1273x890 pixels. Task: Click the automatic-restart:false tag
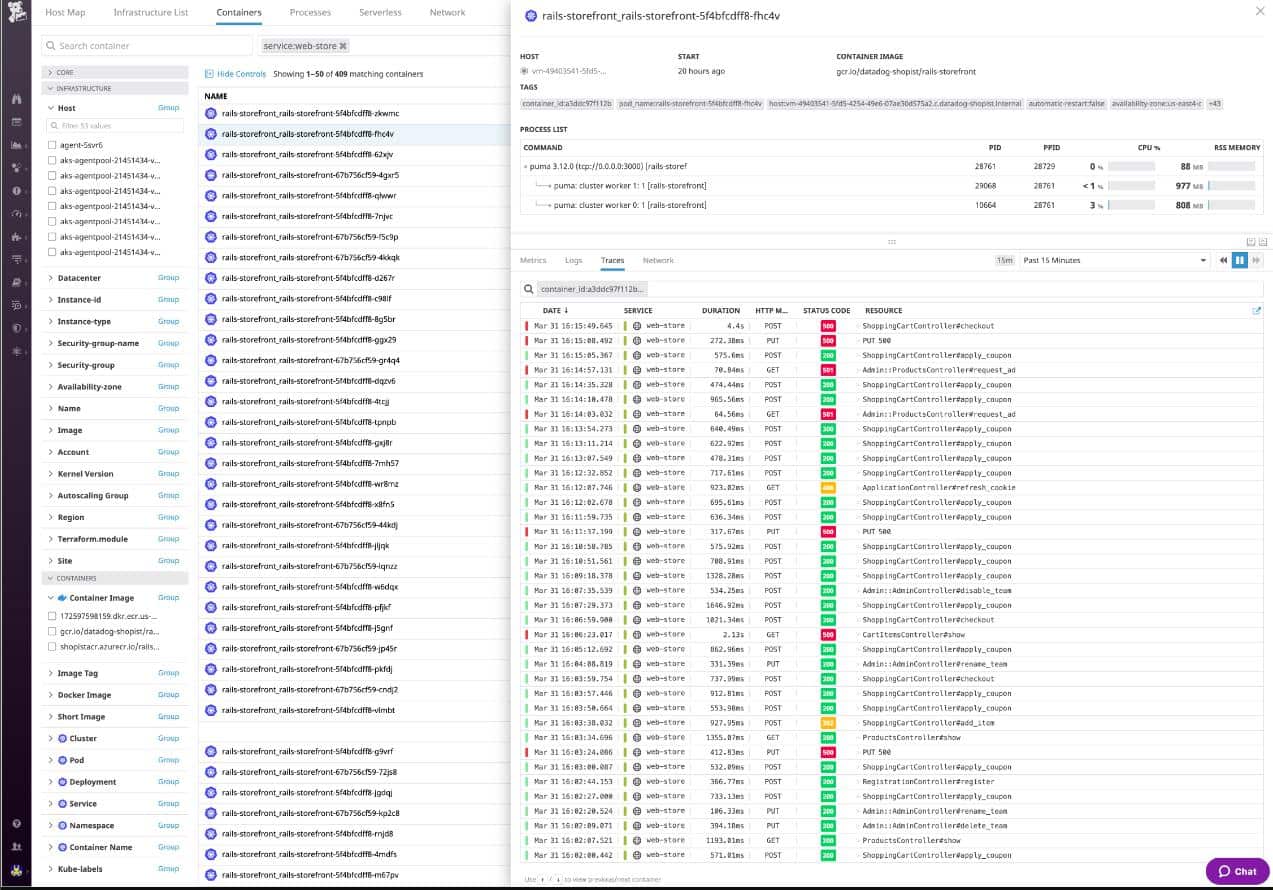point(1066,104)
